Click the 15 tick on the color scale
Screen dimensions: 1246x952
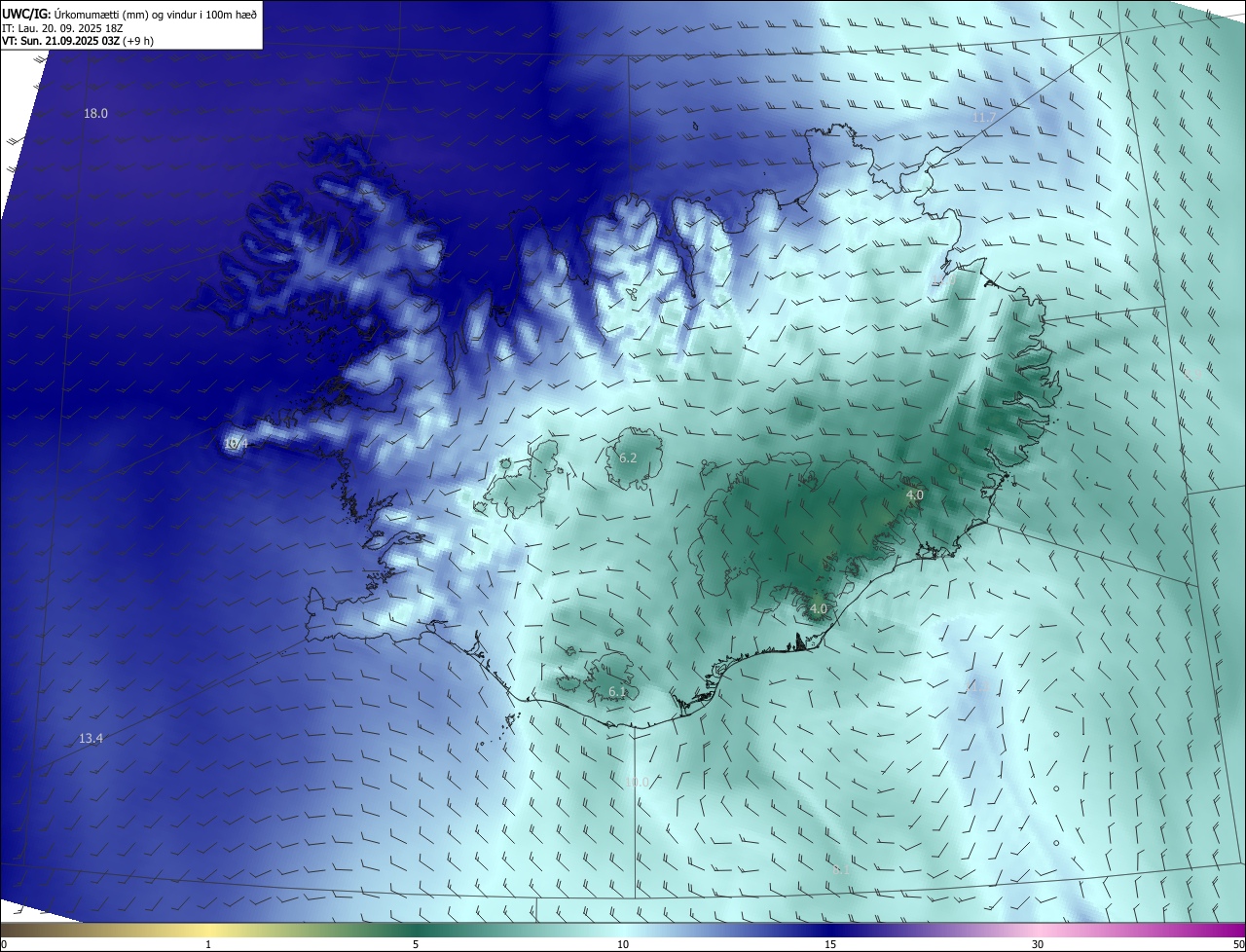click(x=830, y=944)
